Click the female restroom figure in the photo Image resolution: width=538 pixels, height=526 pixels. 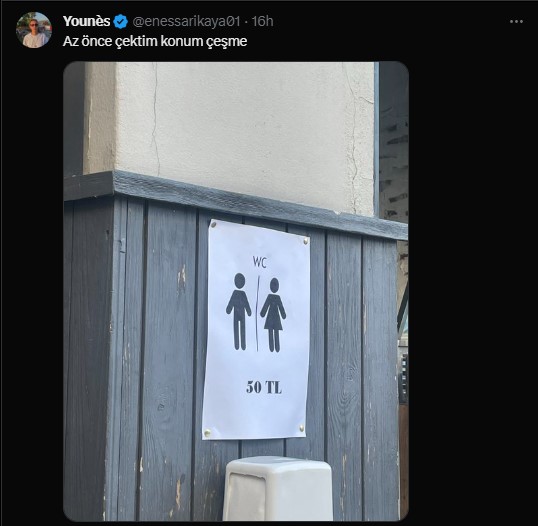click(x=273, y=315)
